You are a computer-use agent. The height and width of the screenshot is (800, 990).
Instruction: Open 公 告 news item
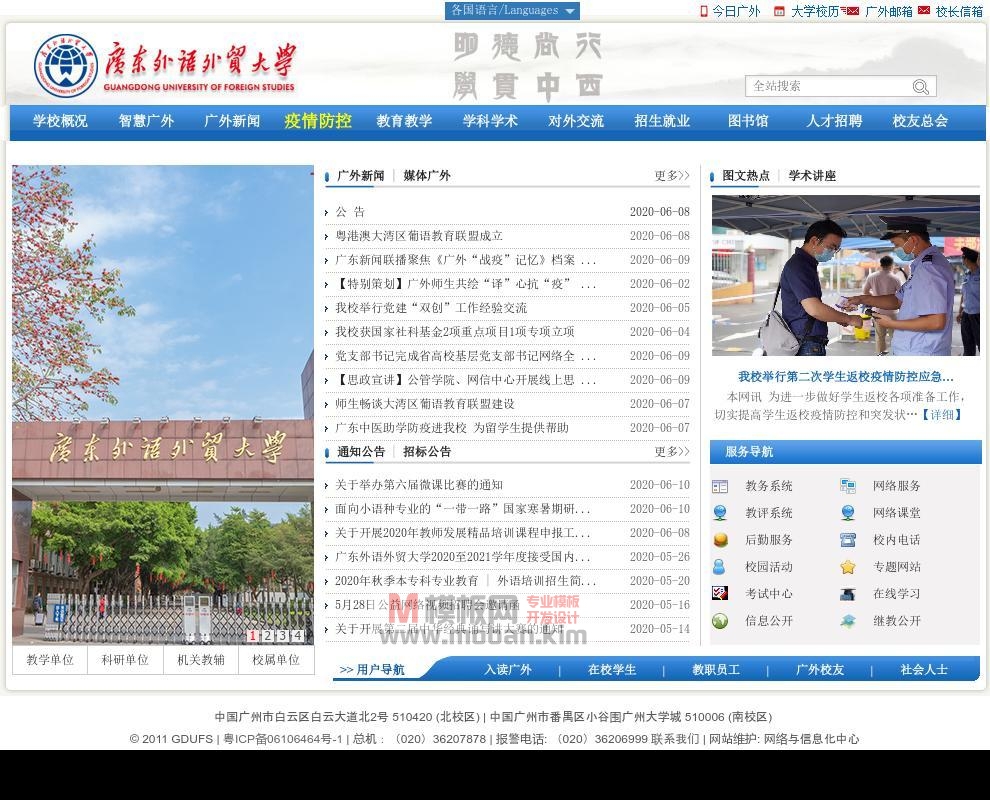pyautogui.click(x=350, y=212)
